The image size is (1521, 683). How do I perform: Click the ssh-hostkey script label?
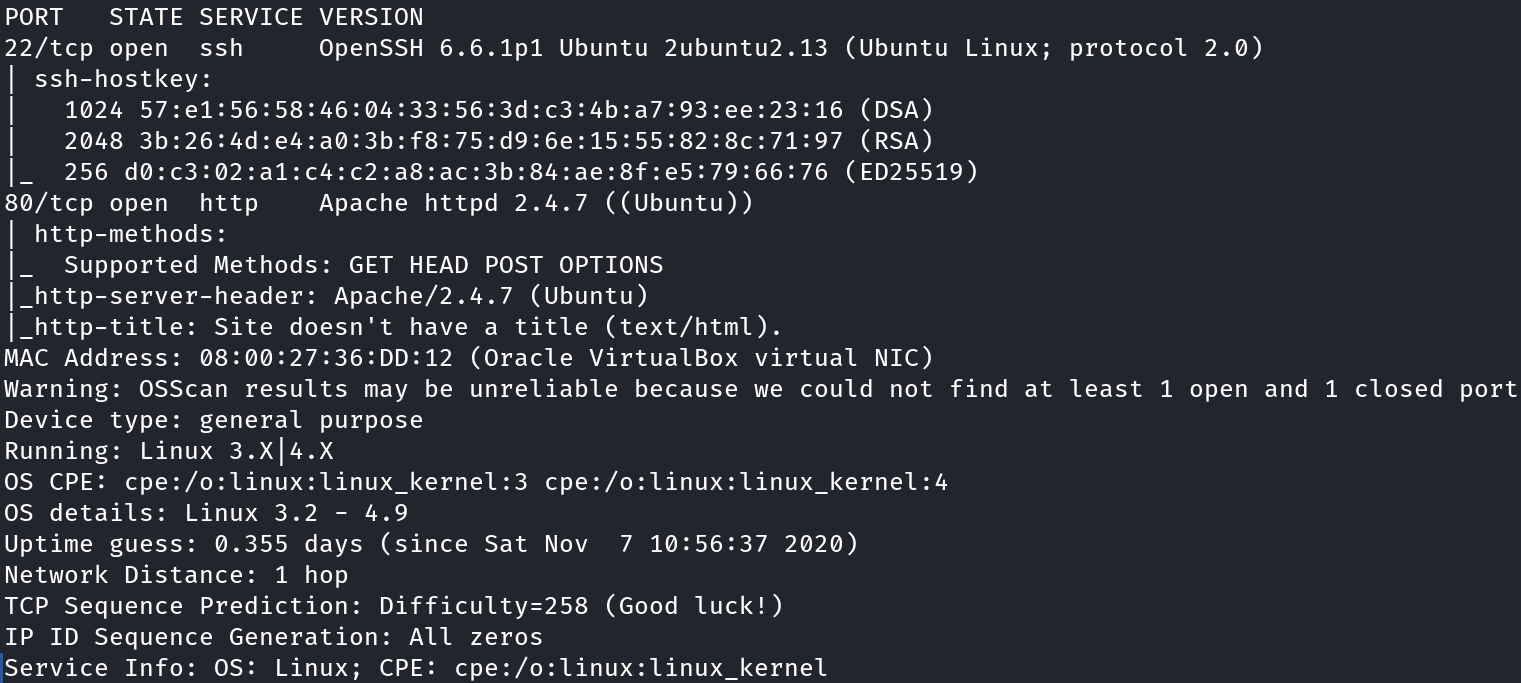[123, 79]
